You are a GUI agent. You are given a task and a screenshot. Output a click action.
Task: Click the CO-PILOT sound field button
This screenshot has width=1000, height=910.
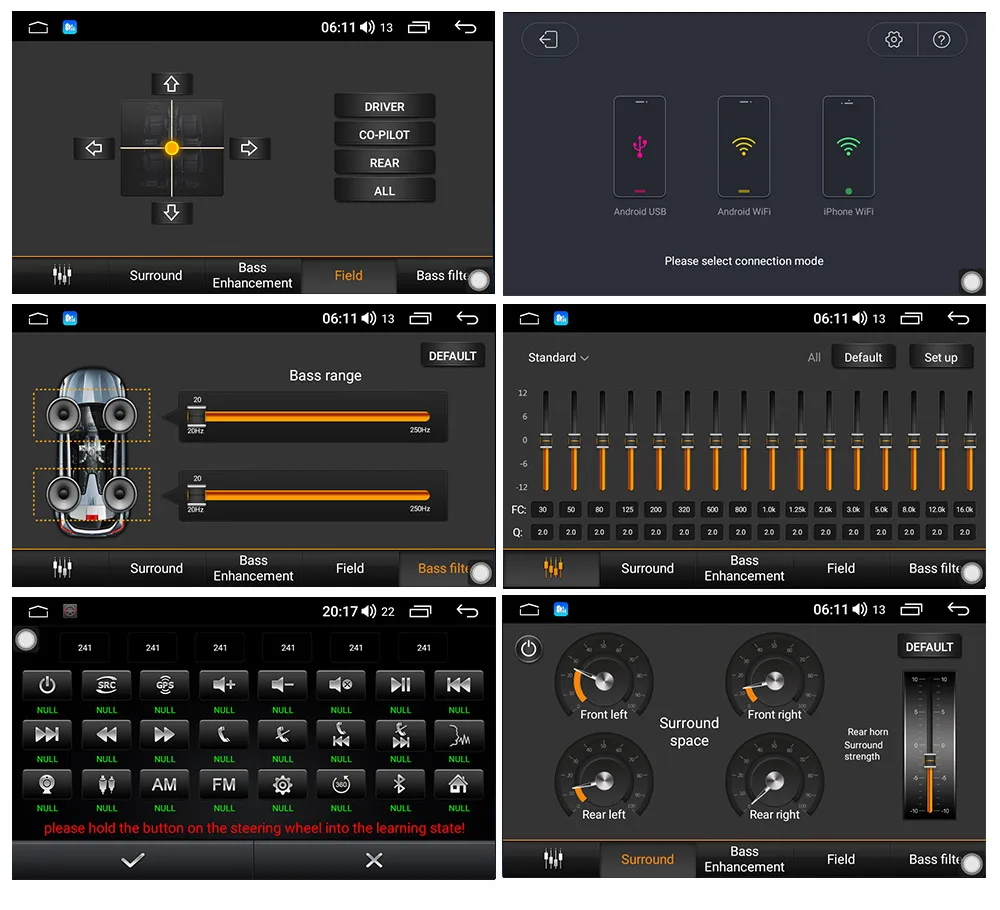(x=384, y=135)
